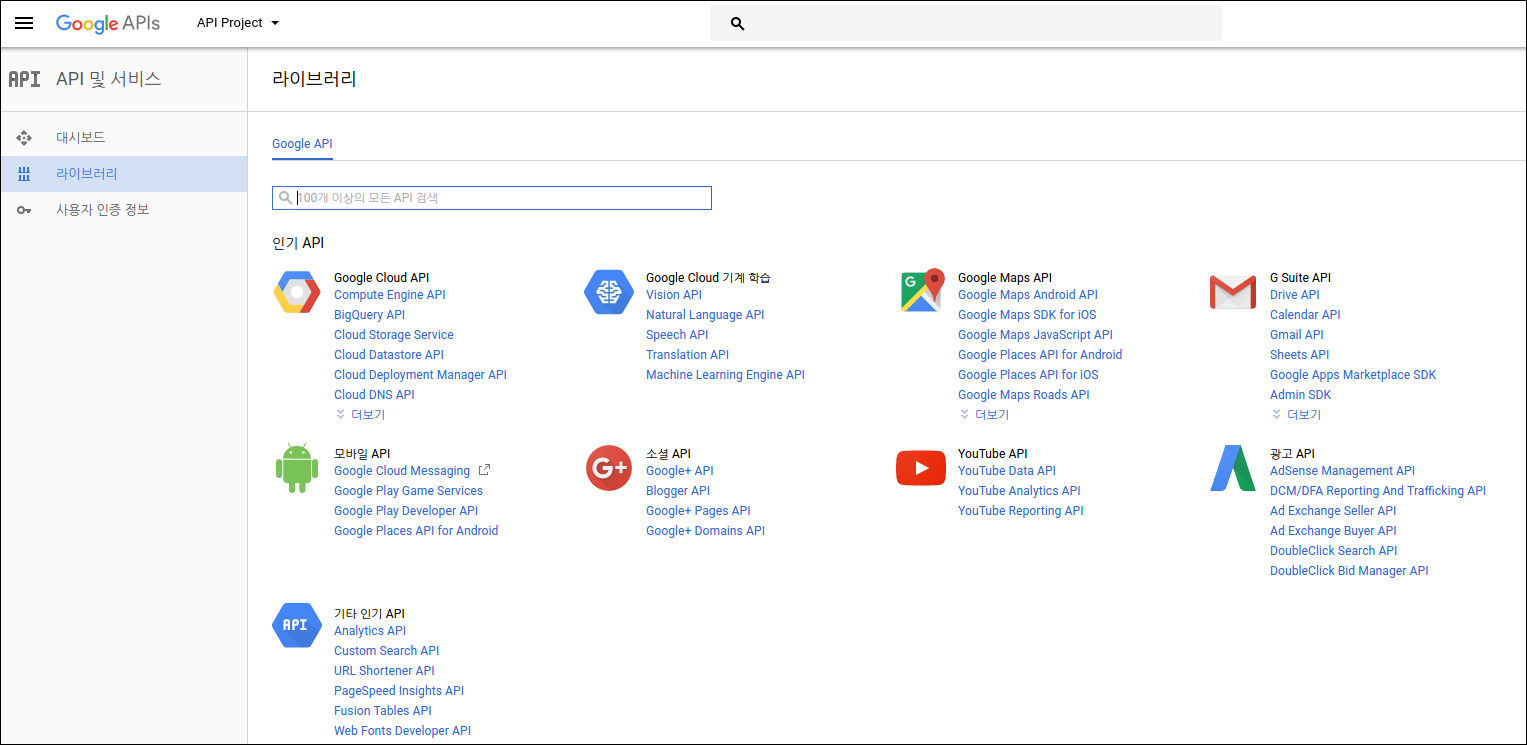
Task: Open Translation API link
Action: pos(688,355)
